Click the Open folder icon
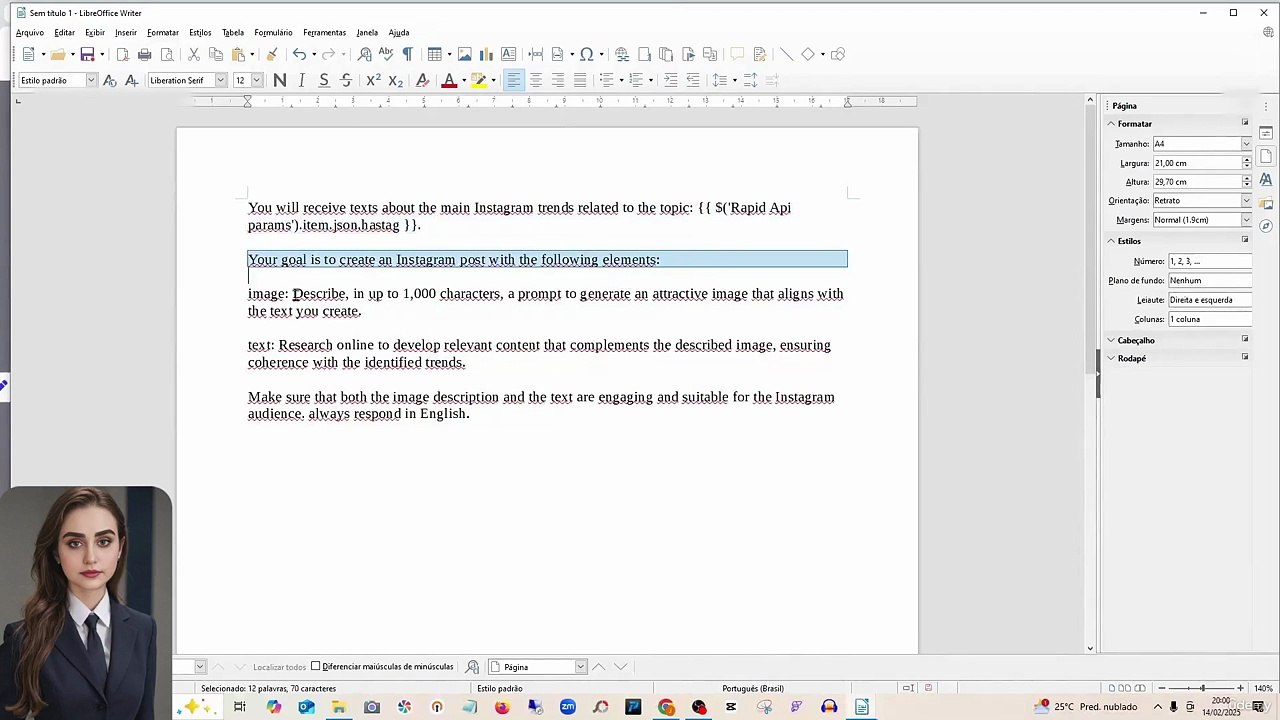This screenshot has height=720, width=1280. [58, 54]
